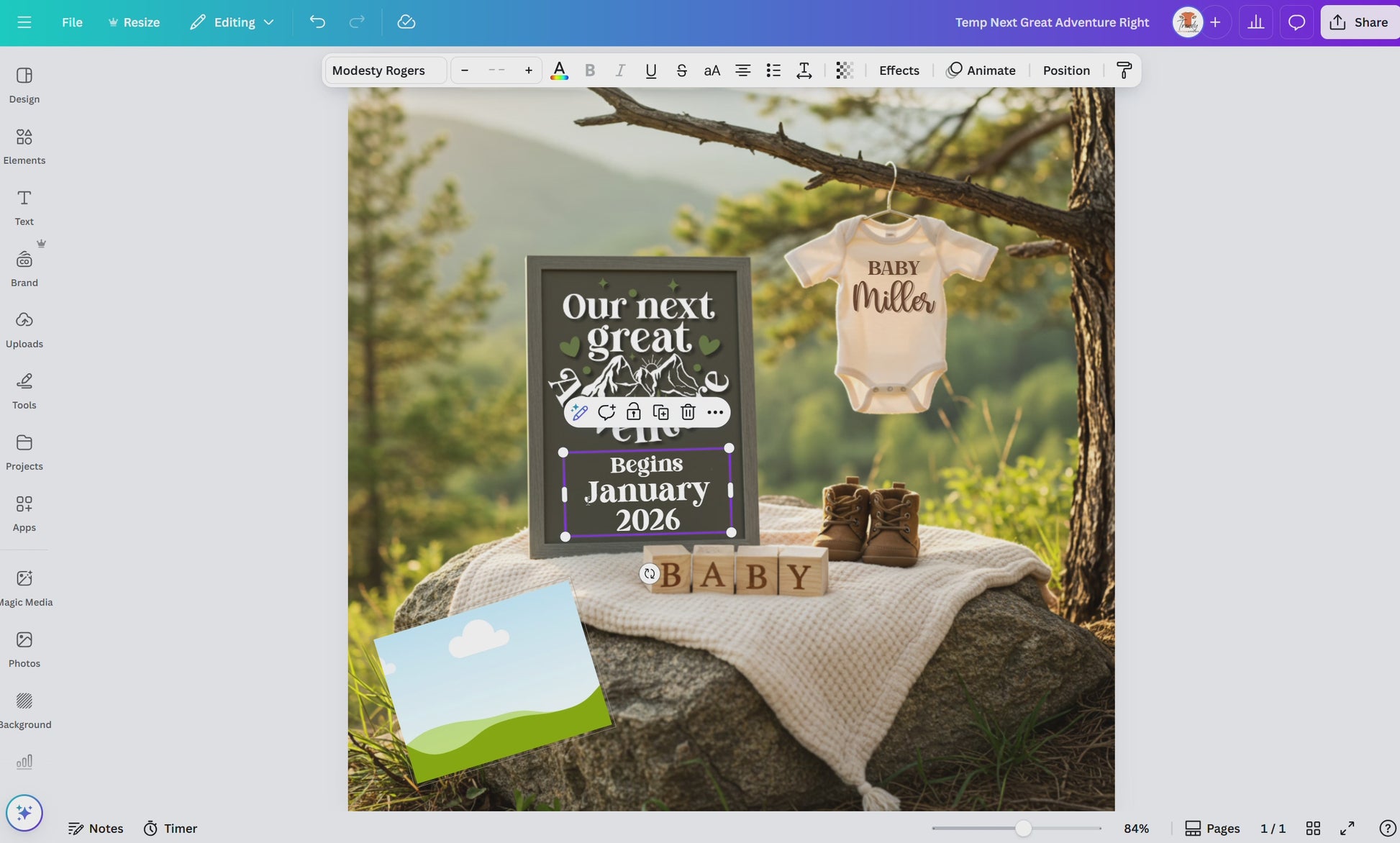The height and width of the screenshot is (843, 1400).
Task: Open the transparency checkerboard icon
Action: (x=844, y=70)
